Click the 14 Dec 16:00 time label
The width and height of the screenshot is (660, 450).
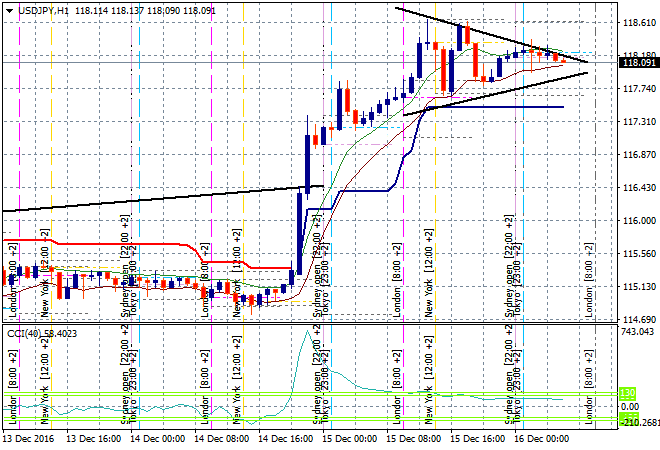click(x=285, y=439)
